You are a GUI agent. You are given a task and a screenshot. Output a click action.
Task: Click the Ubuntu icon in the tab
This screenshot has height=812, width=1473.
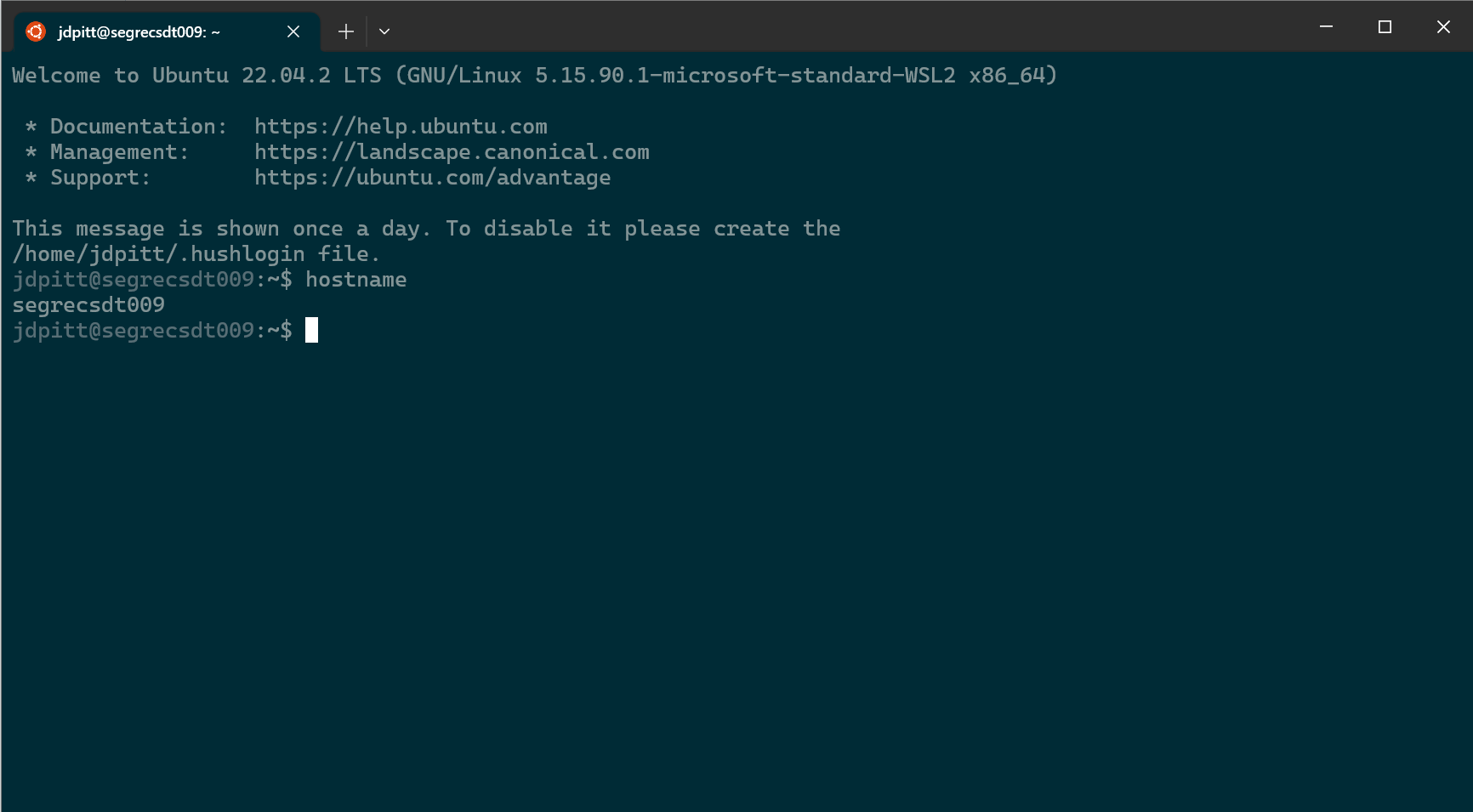(36, 31)
